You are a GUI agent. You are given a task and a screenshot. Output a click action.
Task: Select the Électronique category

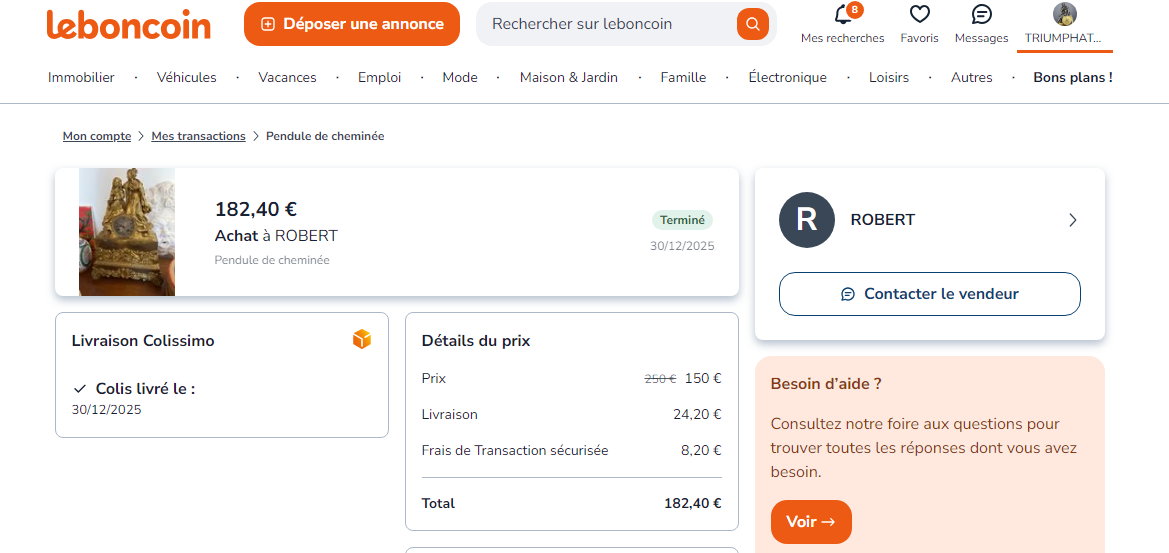(x=787, y=77)
